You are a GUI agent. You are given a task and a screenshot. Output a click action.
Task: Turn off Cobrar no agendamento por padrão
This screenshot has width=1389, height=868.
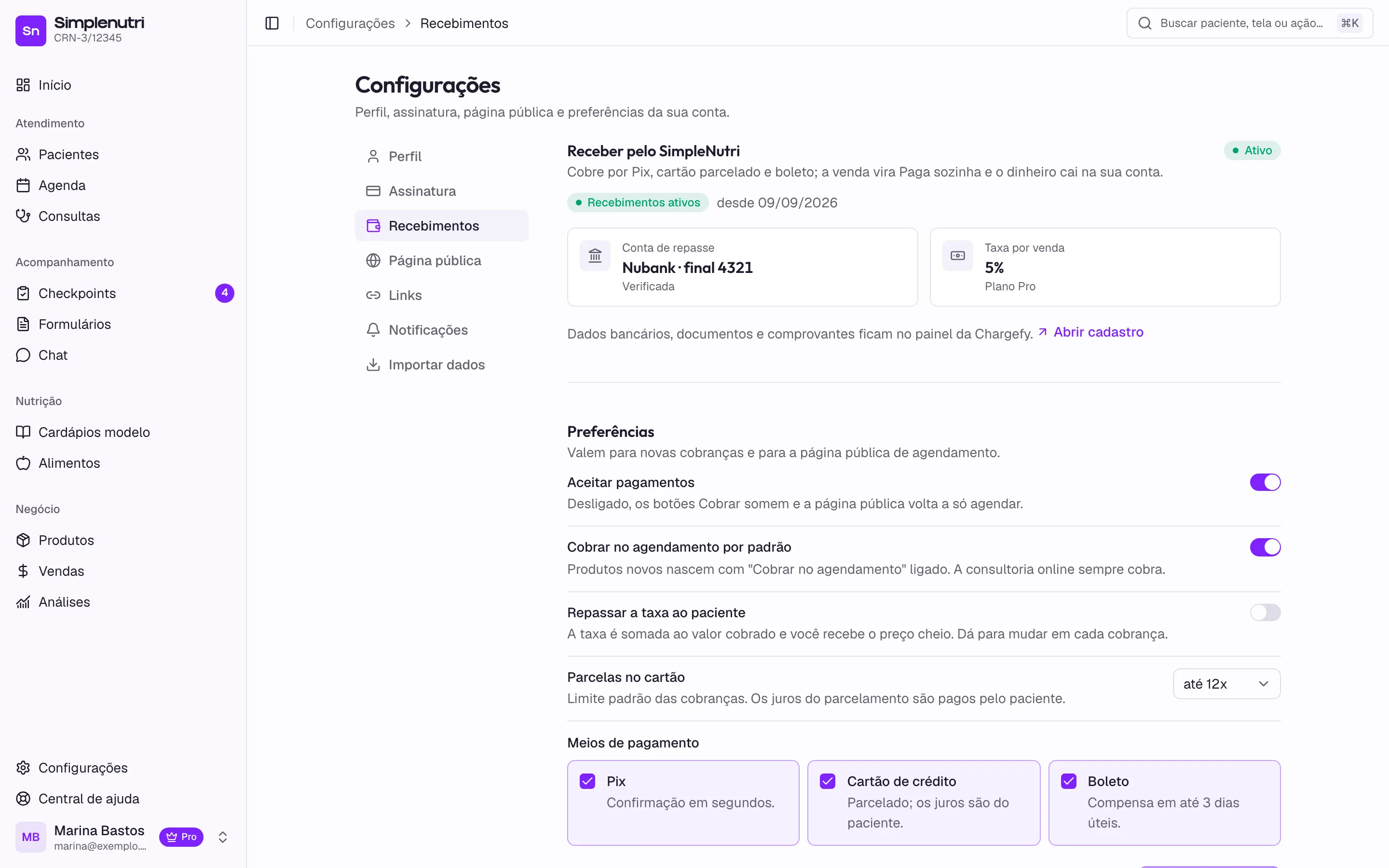[1265, 547]
